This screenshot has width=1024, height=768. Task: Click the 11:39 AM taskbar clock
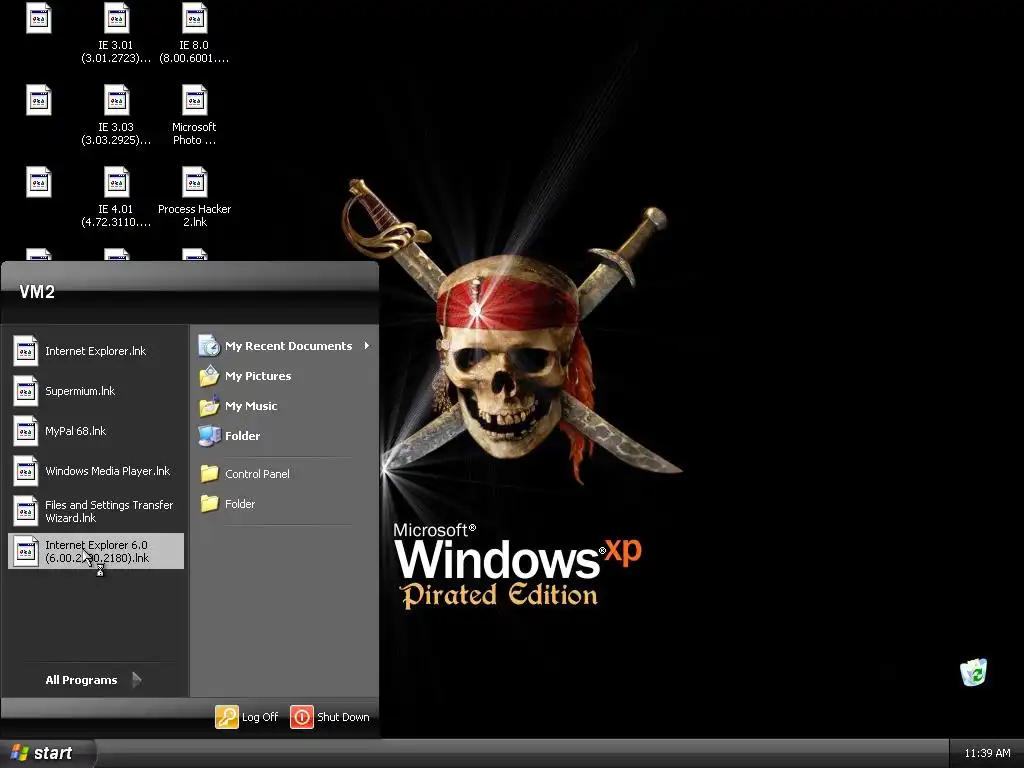click(x=987, y=753)
